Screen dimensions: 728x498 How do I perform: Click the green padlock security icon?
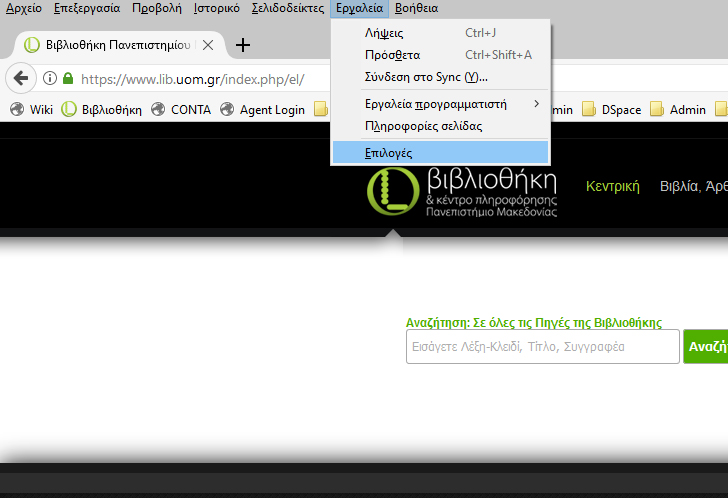point(68,79)
